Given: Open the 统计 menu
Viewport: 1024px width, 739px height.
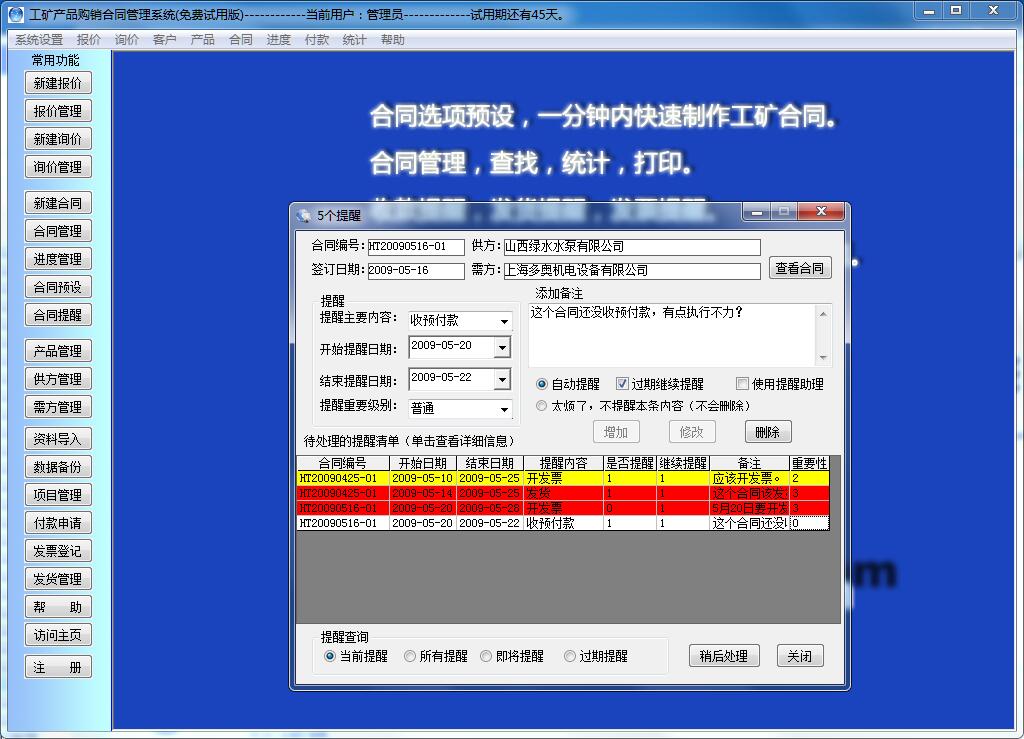Looking at the screenshot, I should 355,40.
